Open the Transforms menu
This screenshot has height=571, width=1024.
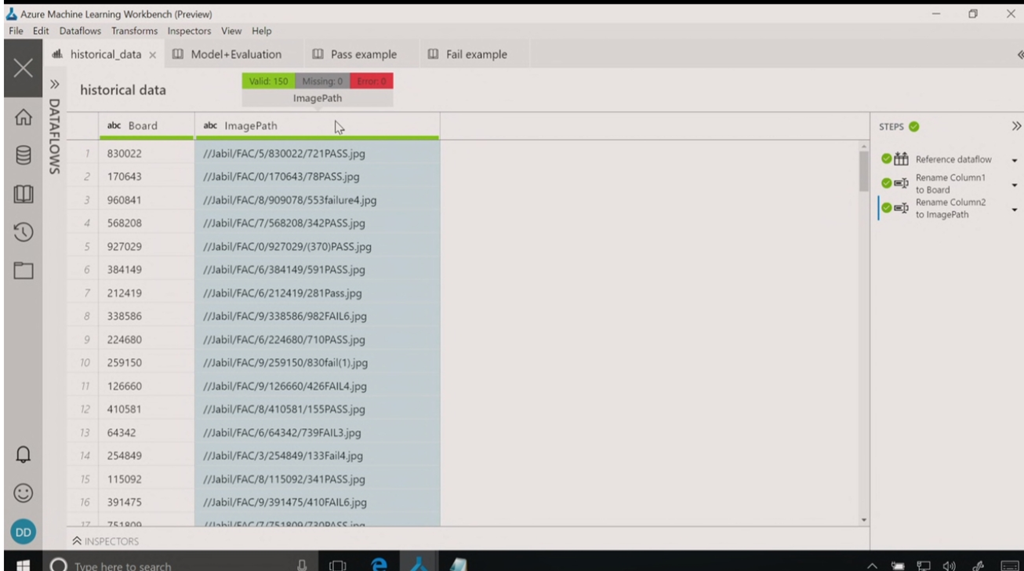134,31
